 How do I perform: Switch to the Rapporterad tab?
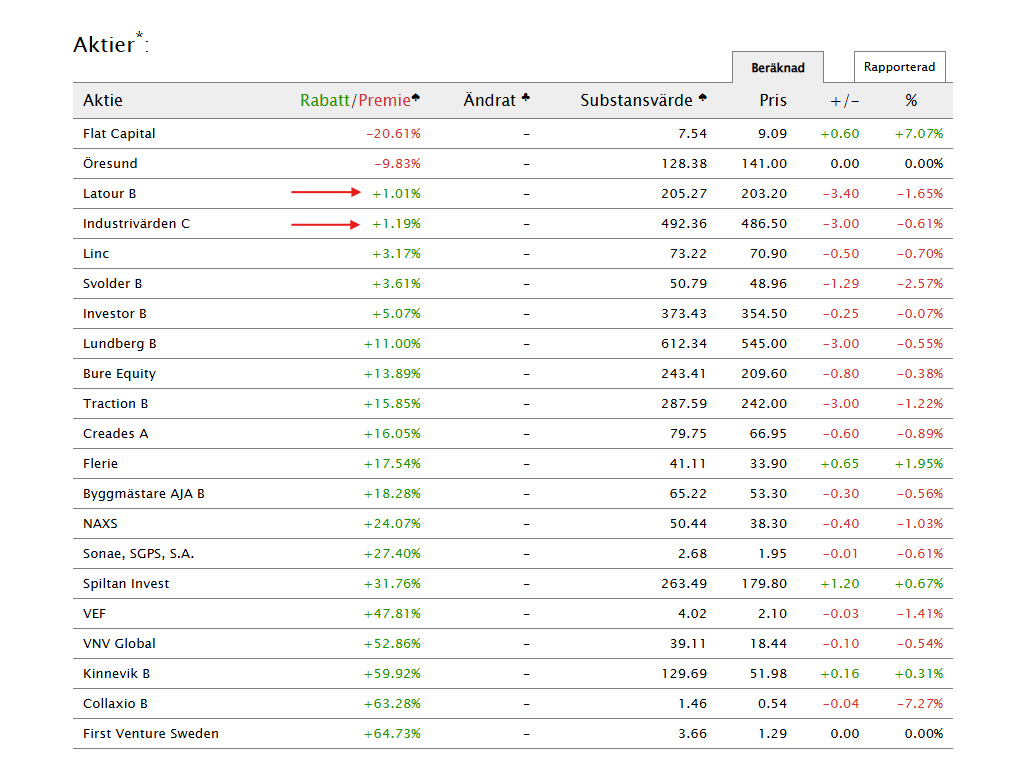[899, 67]
